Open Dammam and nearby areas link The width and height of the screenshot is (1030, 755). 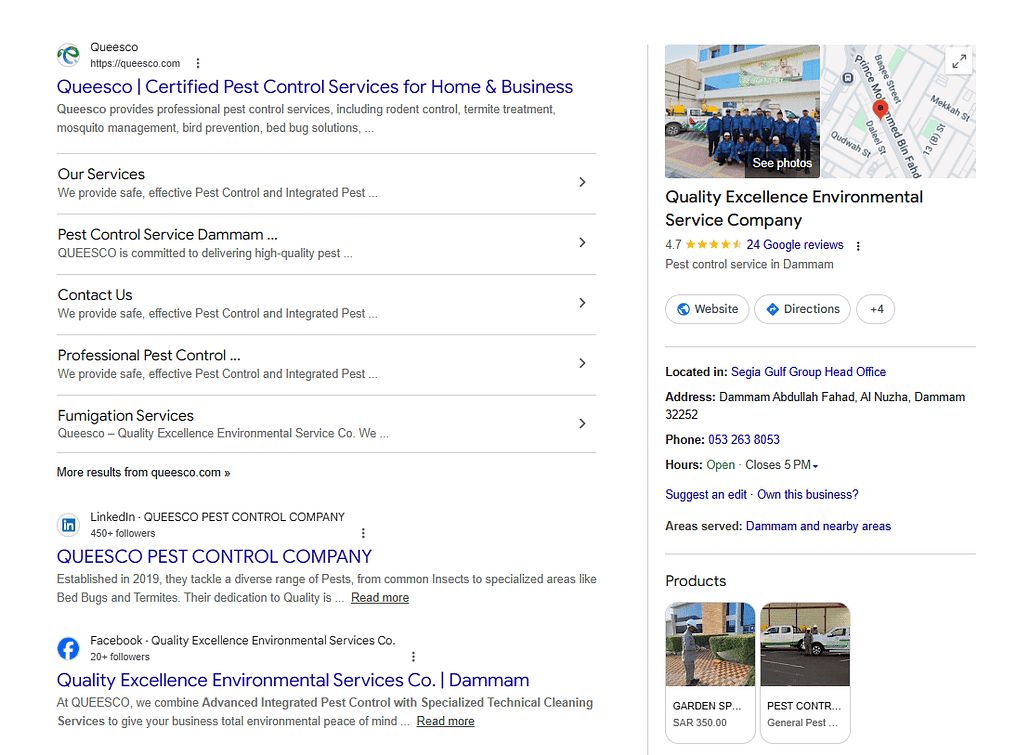pos(818,526)
